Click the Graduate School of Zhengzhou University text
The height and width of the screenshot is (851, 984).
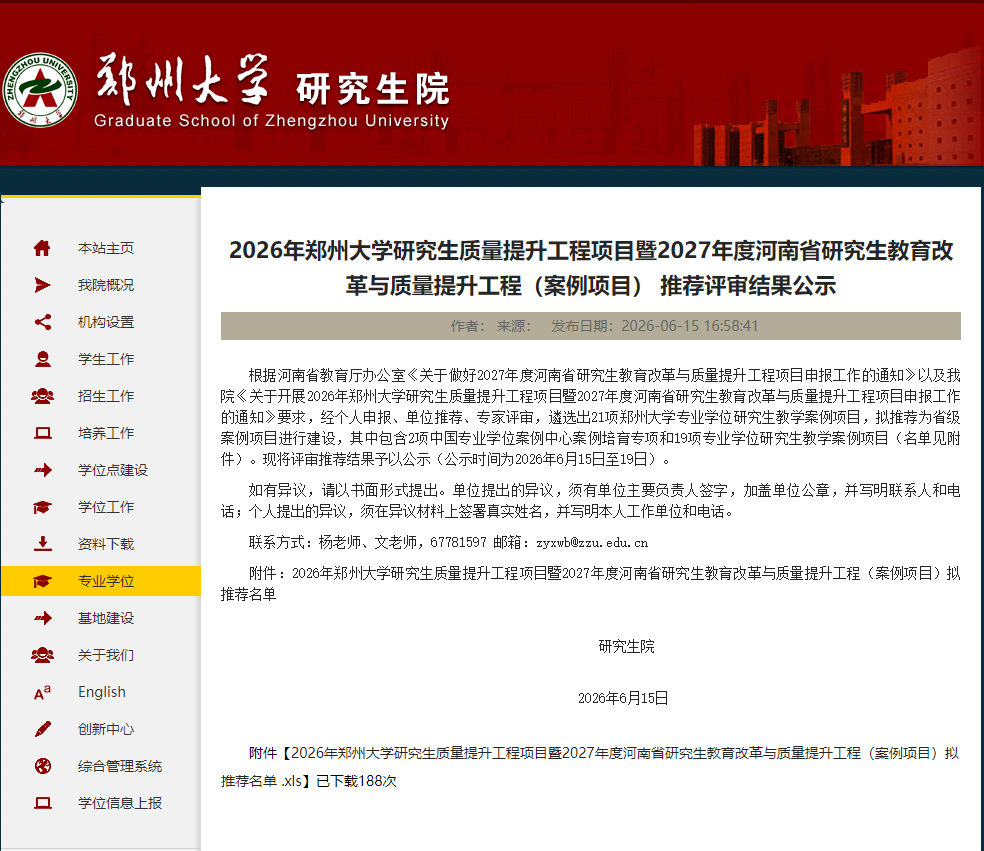(x=271, y=120)
